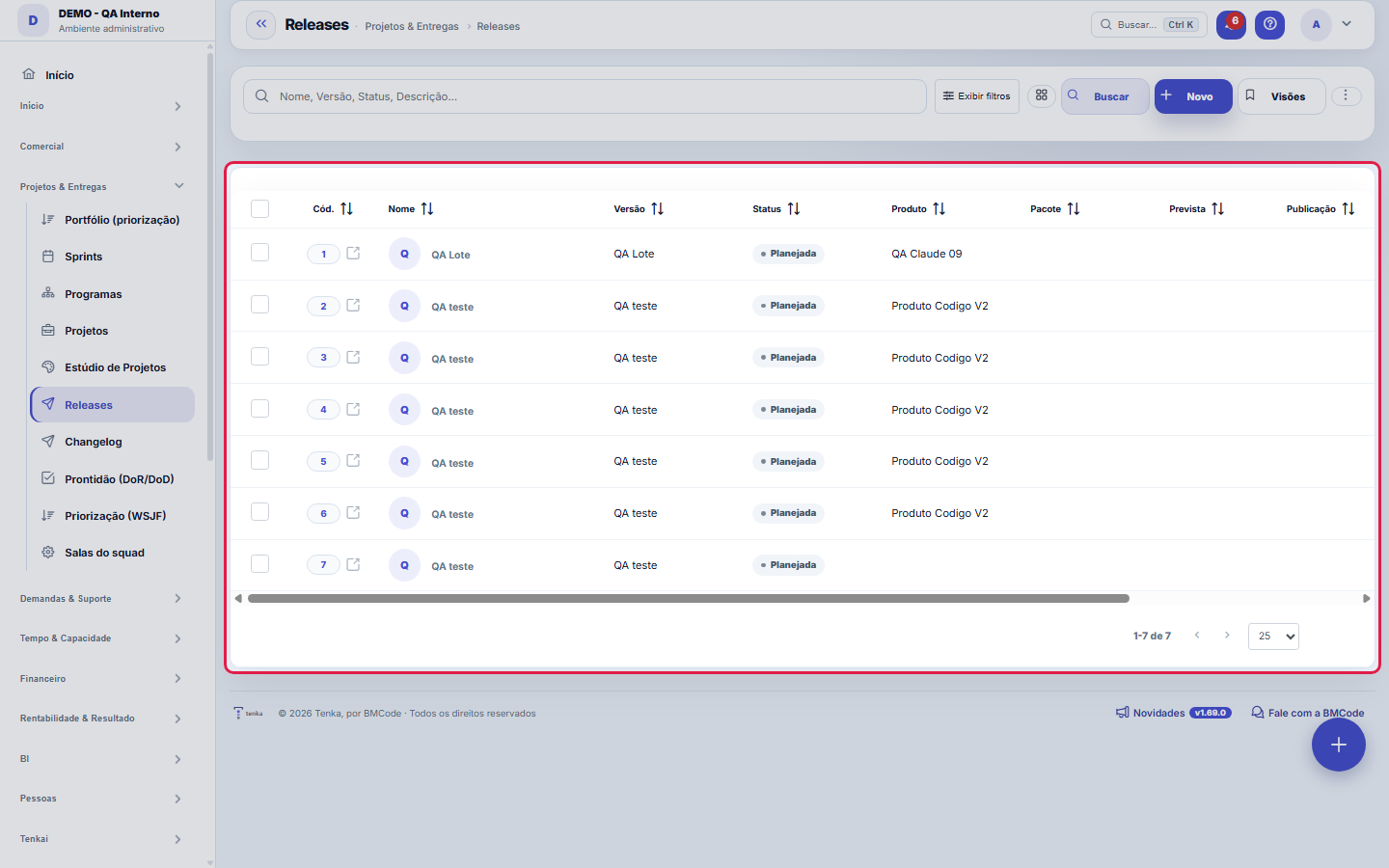
Task: Click the Buscar search button
Action: click(1104, 96)
